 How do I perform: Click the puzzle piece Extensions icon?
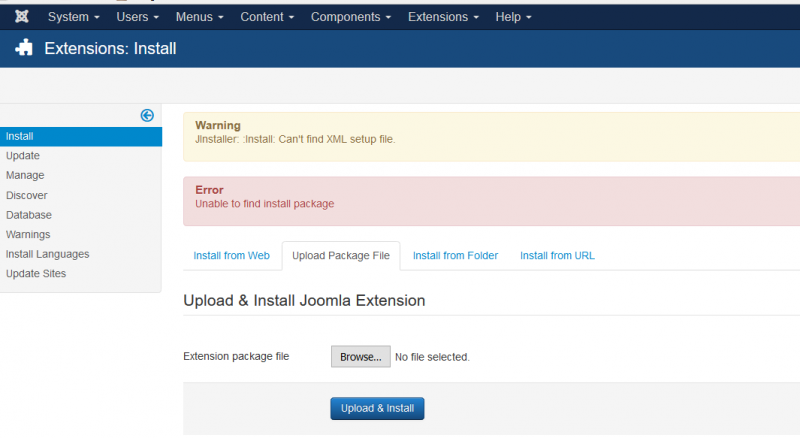click(24, 48)
